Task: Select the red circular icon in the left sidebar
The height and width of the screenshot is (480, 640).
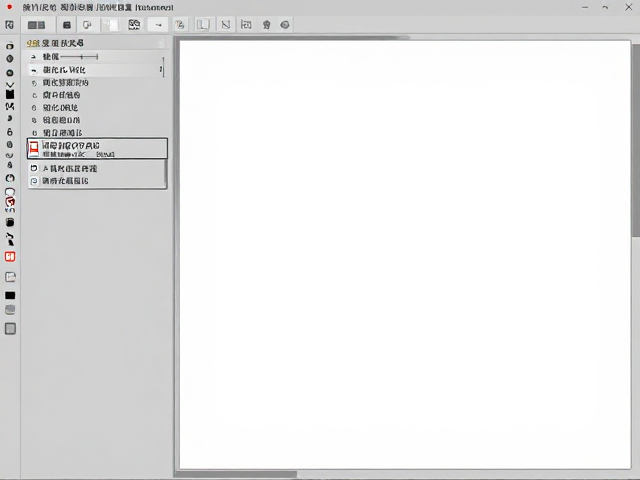Action: [x=10, y=202]
